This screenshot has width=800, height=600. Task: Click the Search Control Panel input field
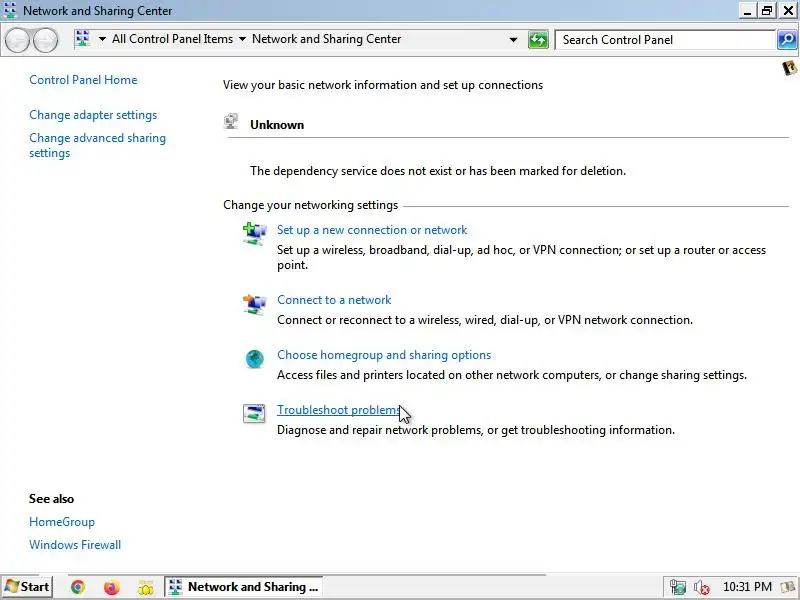(665, 40)
